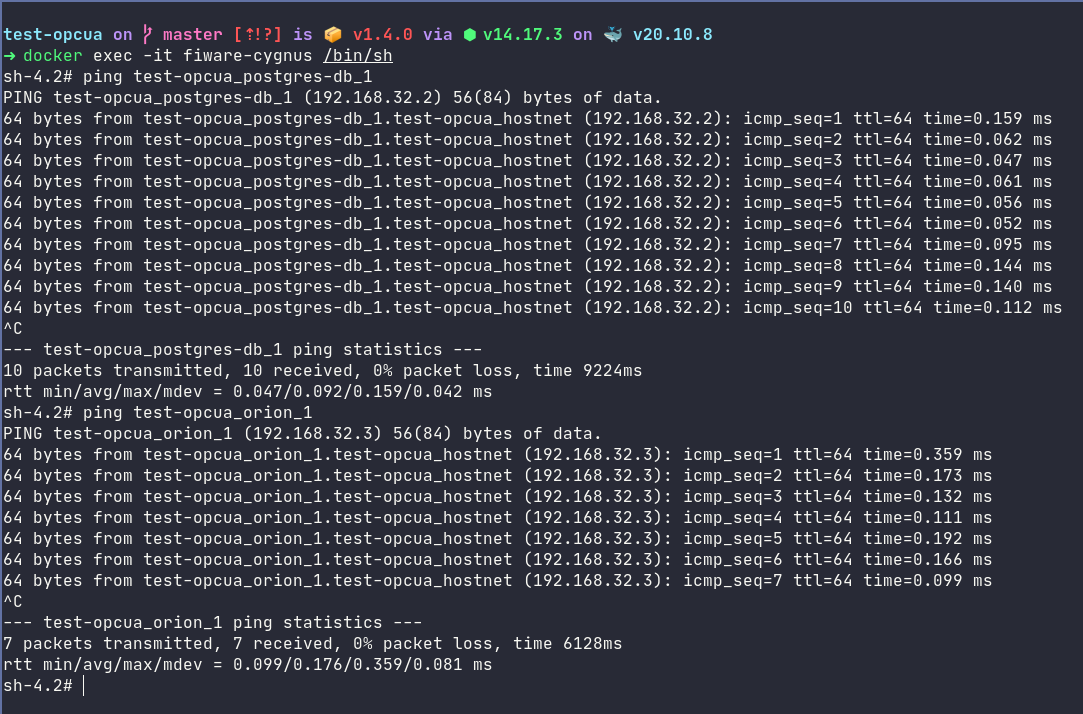Click the docker command word
1083x714 pixels.
click(52, 56)
